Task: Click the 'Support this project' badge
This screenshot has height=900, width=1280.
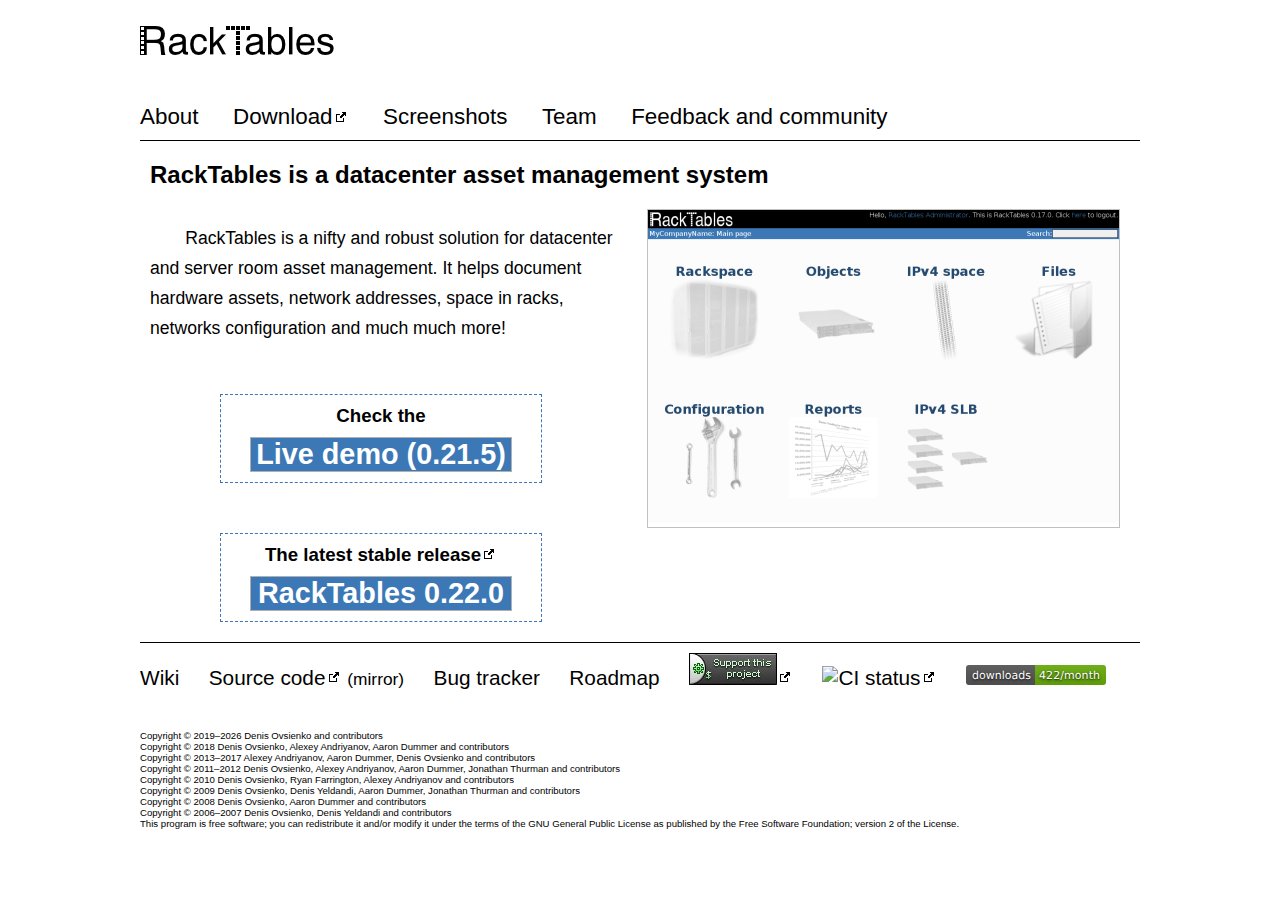Action: coord(733,669)
